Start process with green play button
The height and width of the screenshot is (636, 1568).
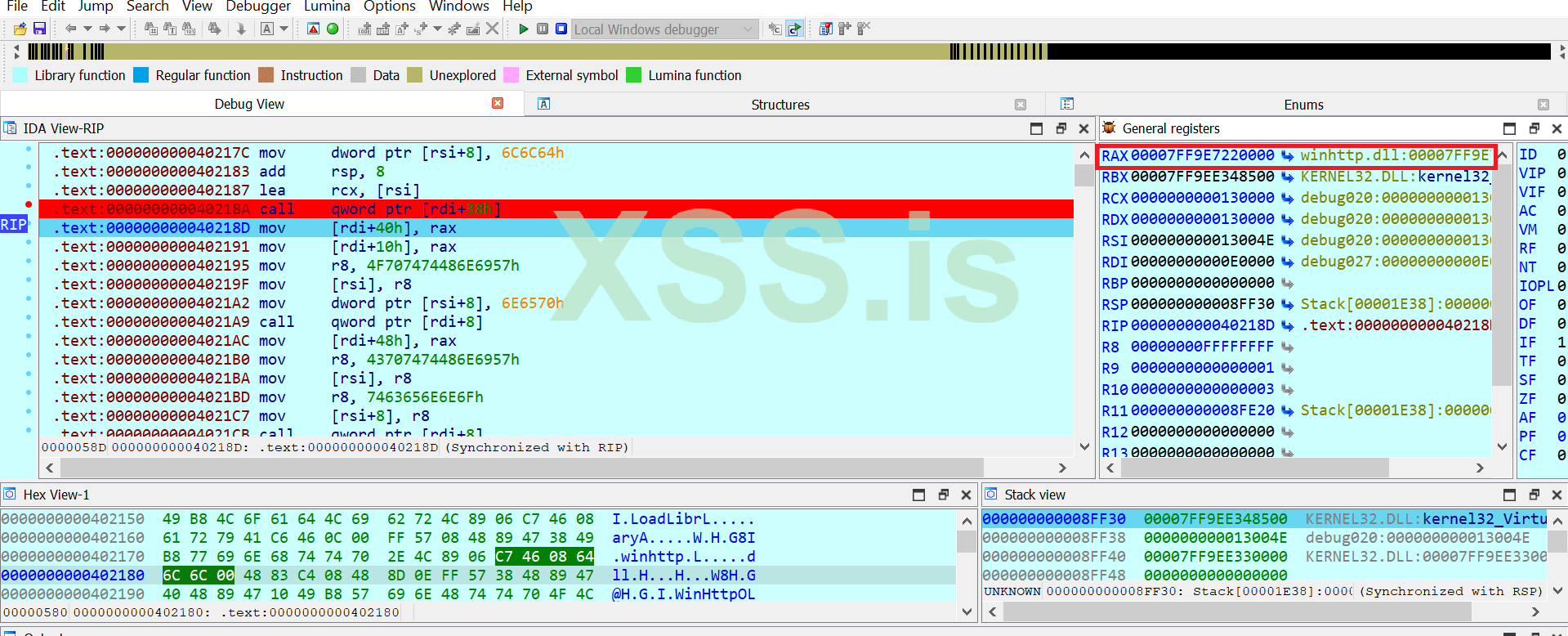click(x=524, y=29)
